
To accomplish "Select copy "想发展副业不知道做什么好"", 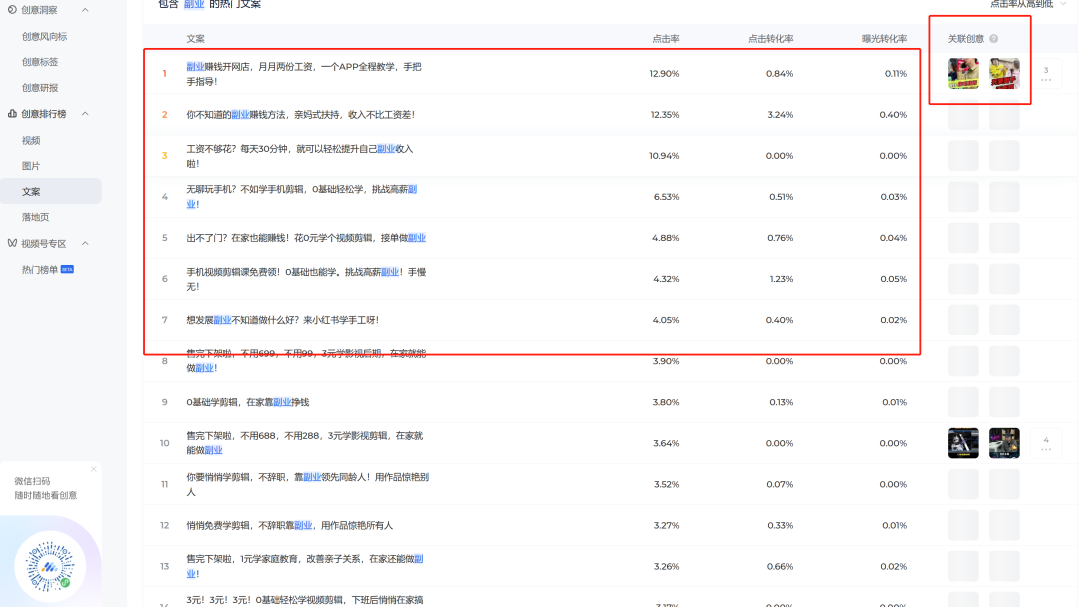I will tap(282, 320).
